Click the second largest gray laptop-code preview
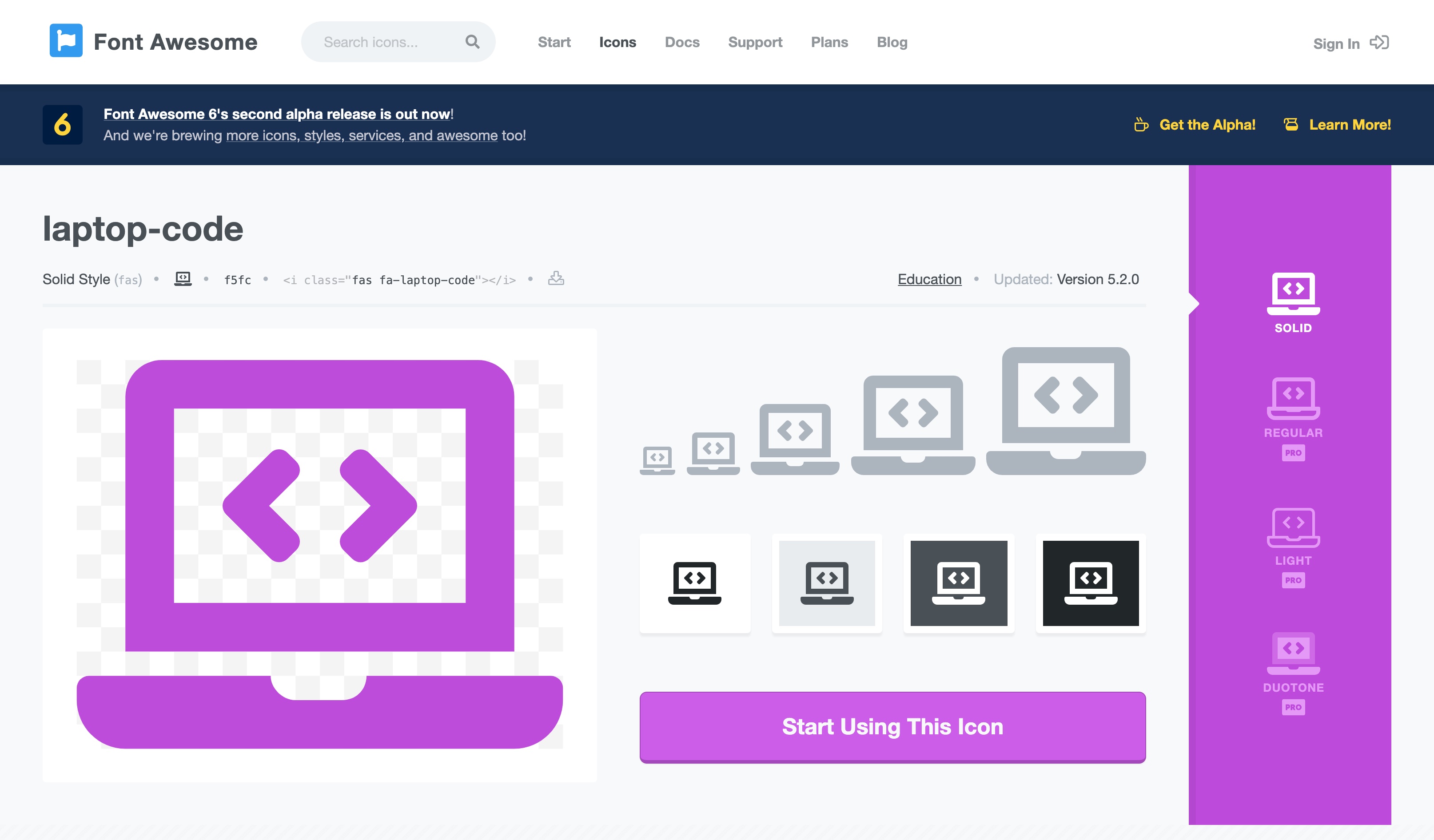This screenshot has width=1434, height=840. [913, 425]
